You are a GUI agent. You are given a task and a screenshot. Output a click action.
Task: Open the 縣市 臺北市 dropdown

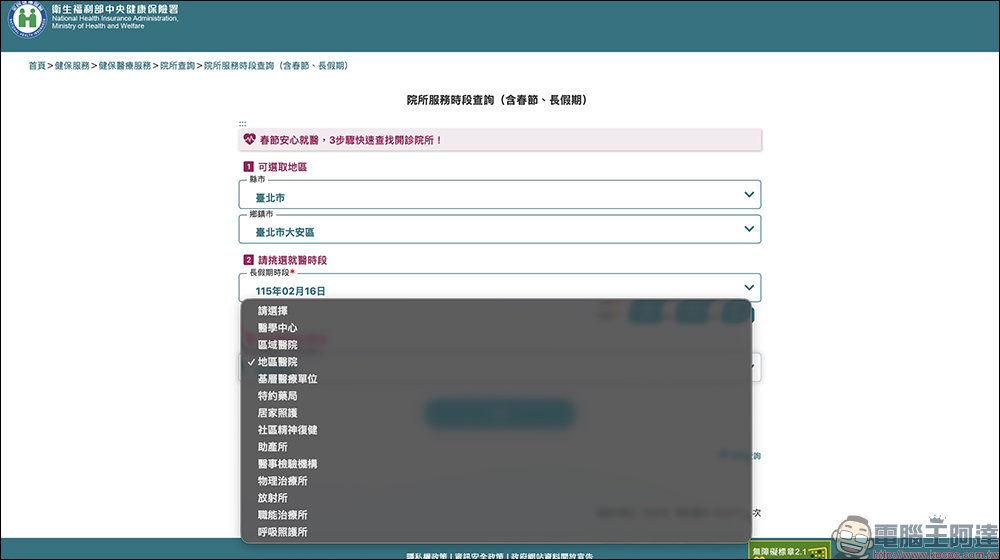499,195
